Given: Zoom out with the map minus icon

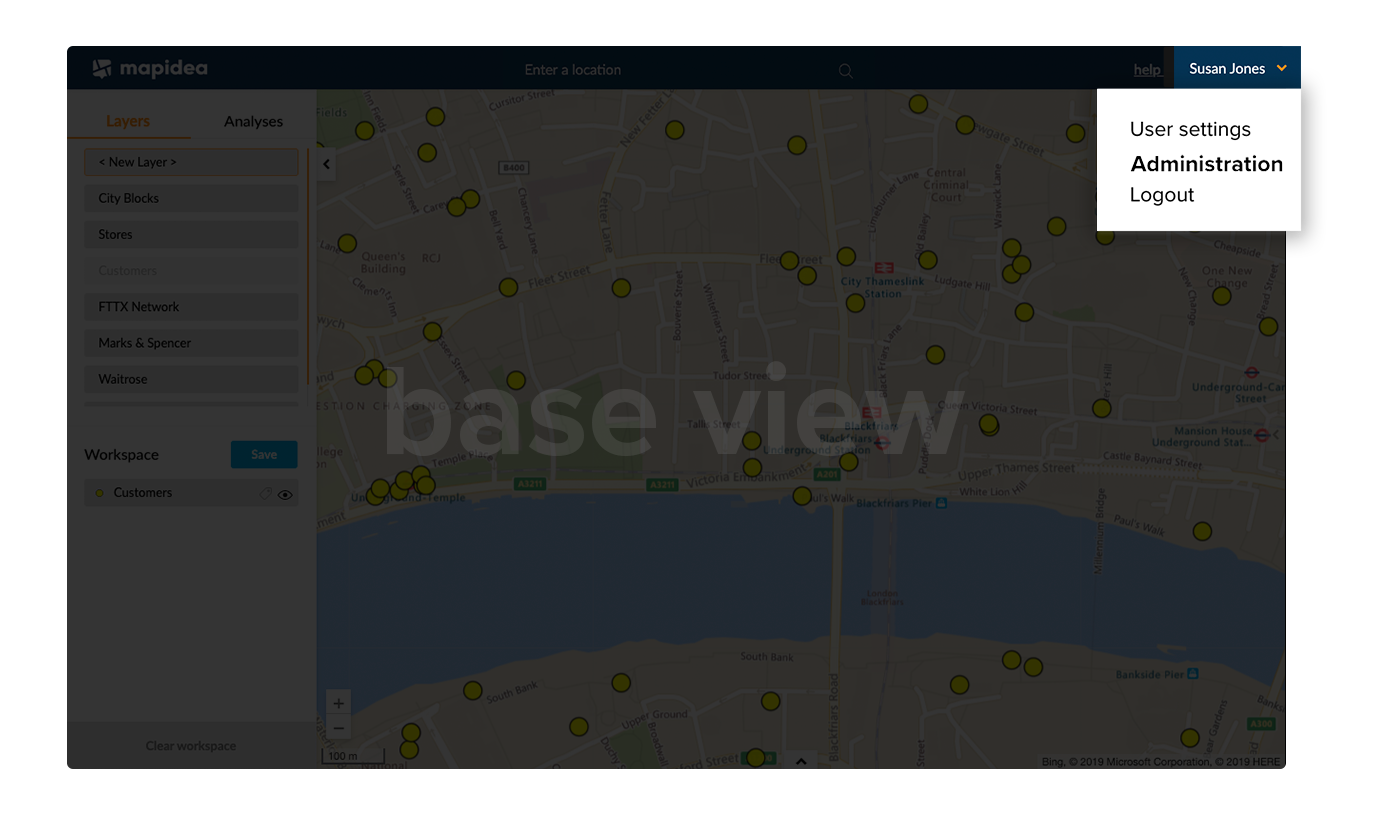Looking at the screenshot, I should pos(338,728).
